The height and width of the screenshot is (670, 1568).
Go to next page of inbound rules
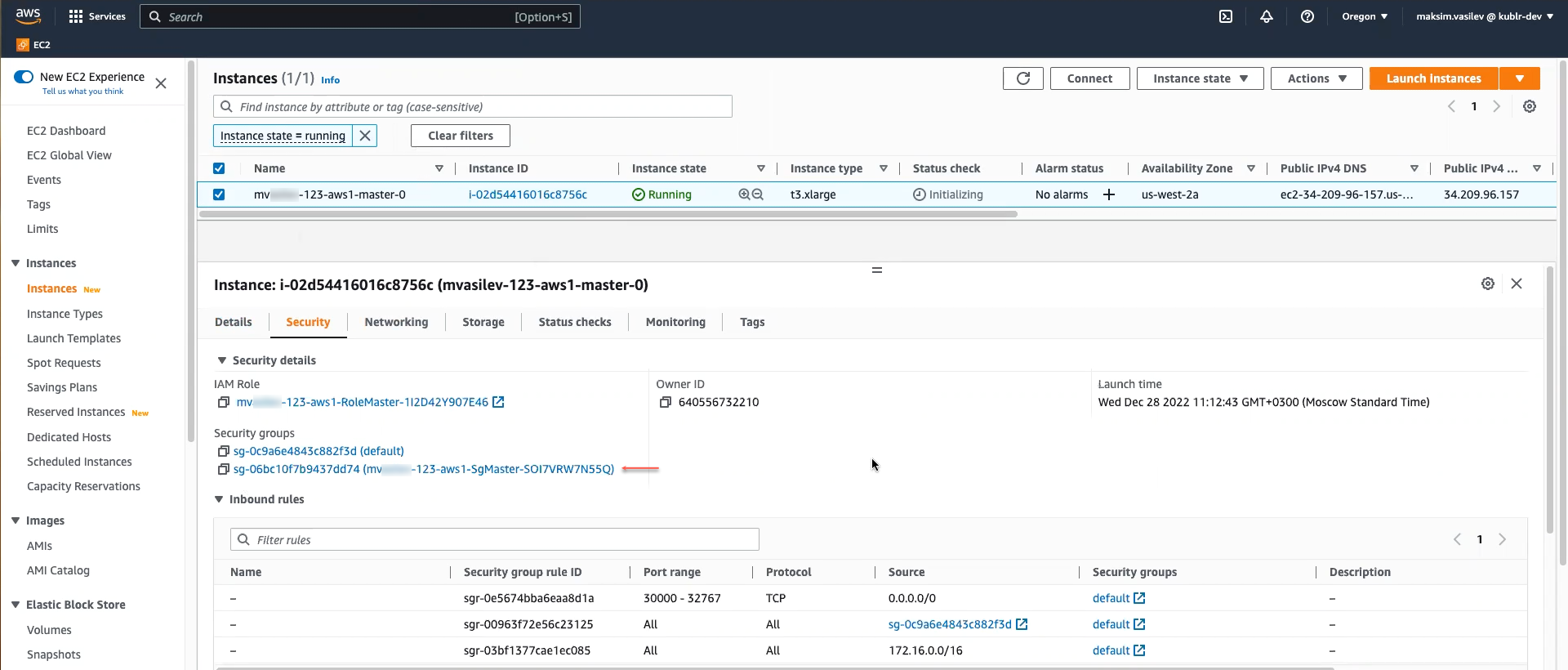click(1503, 539)
